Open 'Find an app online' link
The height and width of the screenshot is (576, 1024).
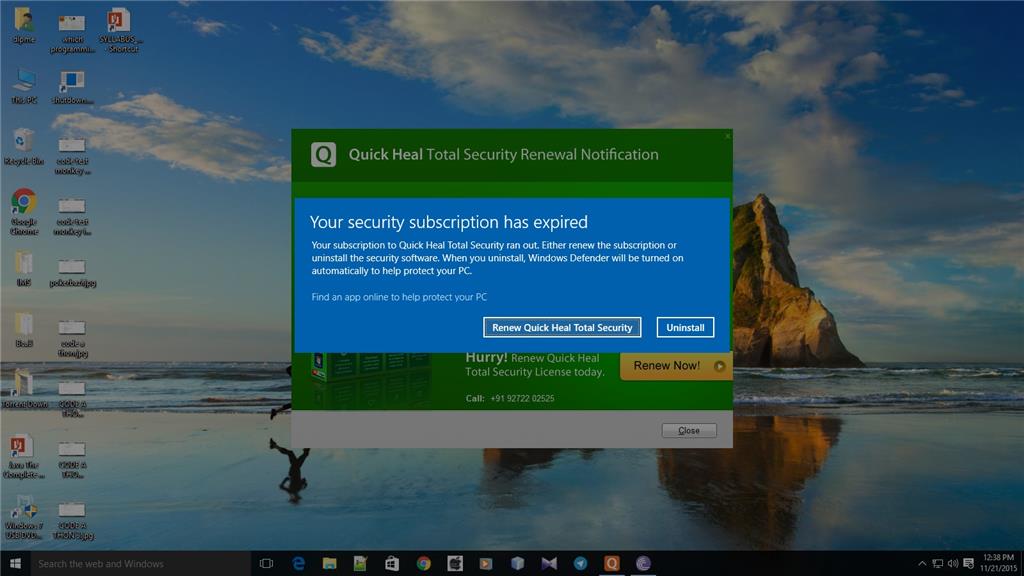(399, 296)
